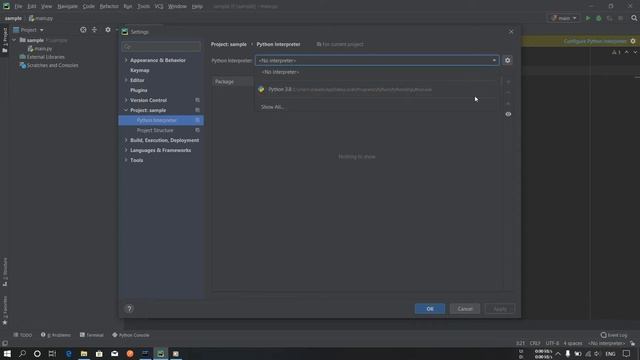This screenshot has height=360, width=640.
Task: Expand the Editor settings section
Action: (126, 80)
